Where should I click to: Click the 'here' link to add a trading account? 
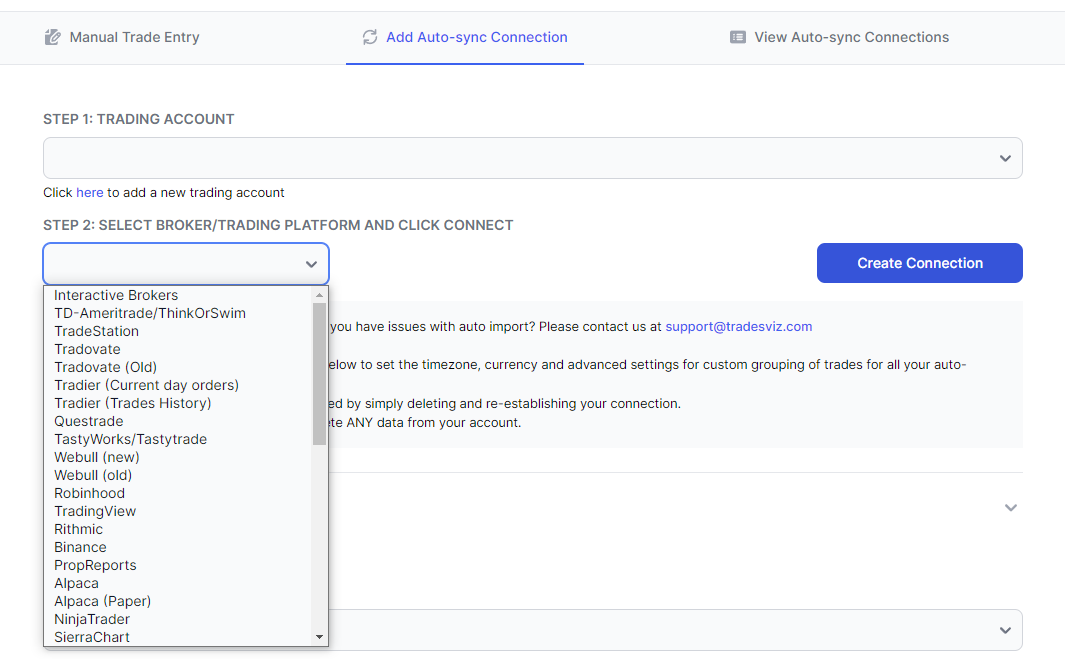pyautogui.click(x=89, y=192)
